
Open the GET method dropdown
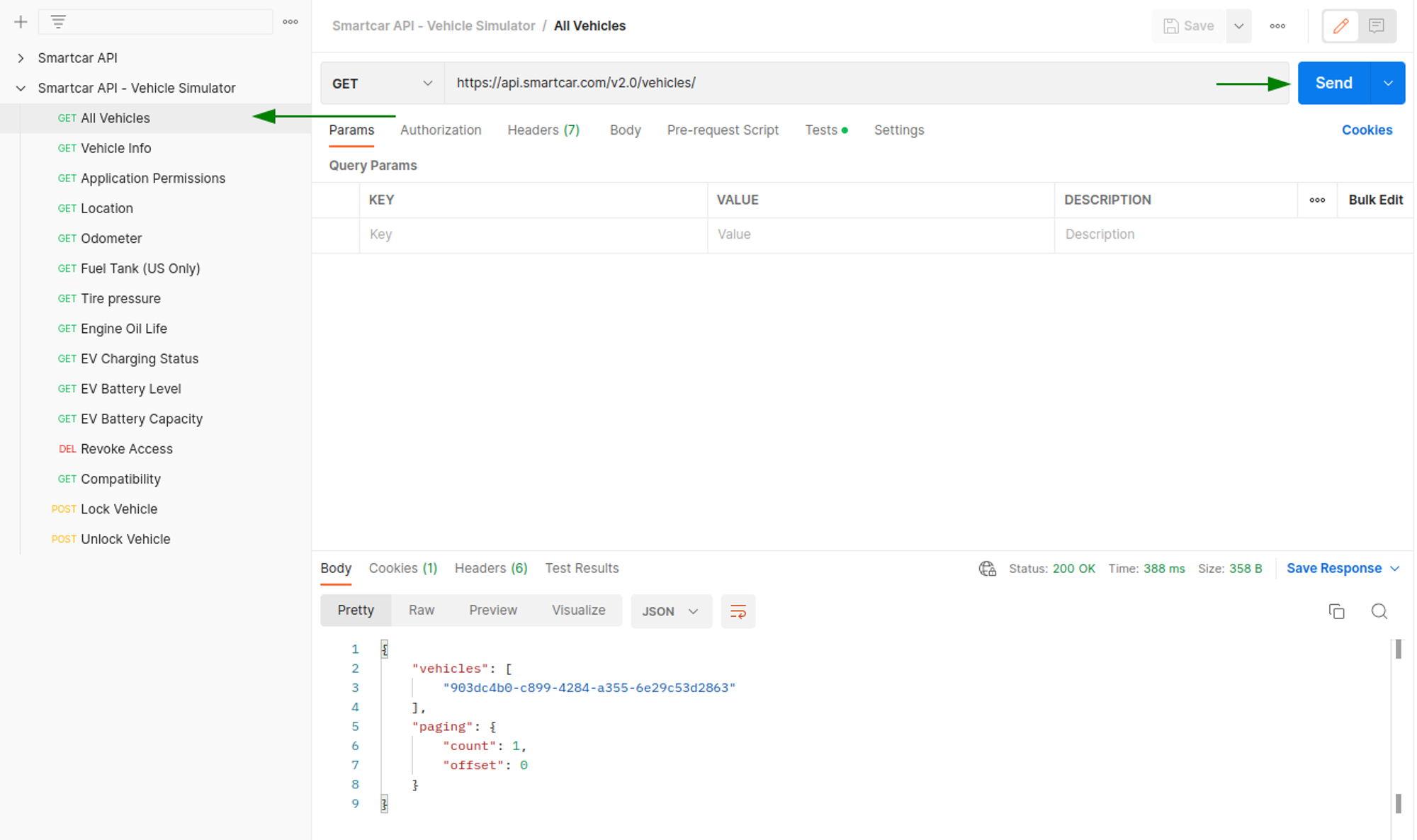coord(382,84)
